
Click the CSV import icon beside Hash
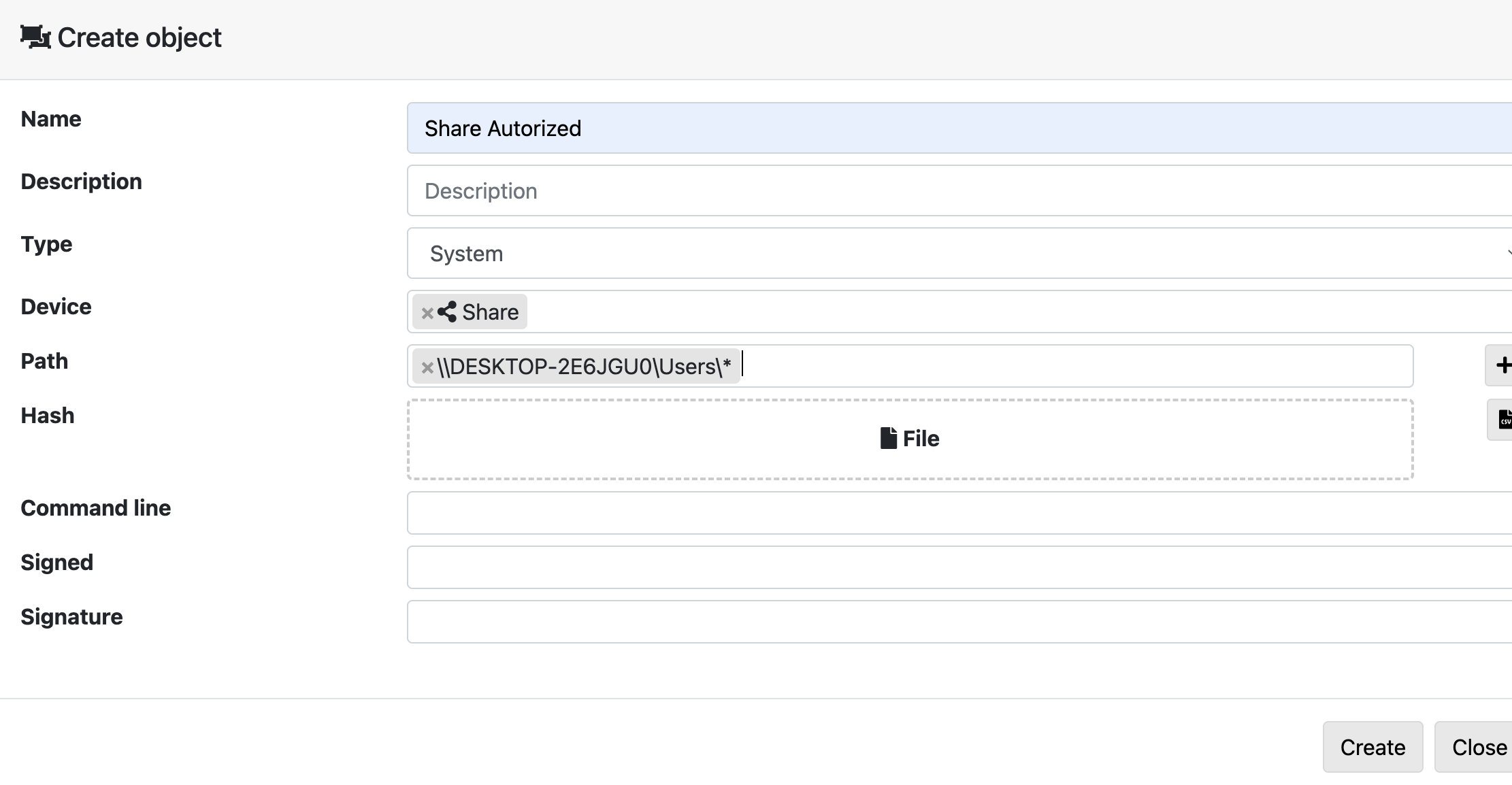1505,420
